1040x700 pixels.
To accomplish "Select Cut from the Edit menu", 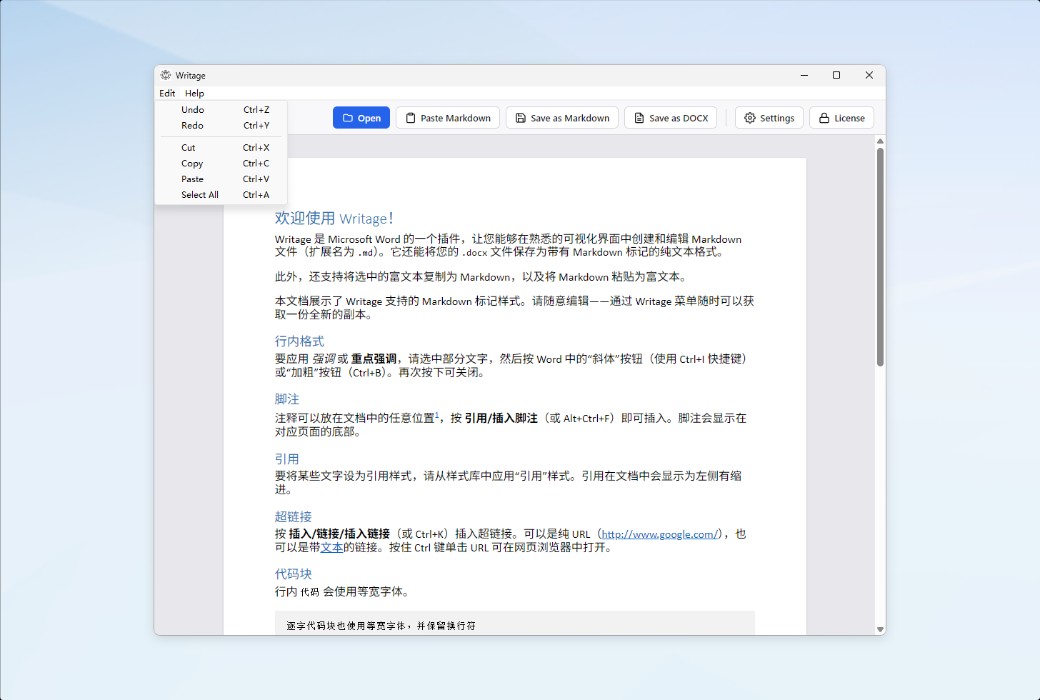I will 188,147.
